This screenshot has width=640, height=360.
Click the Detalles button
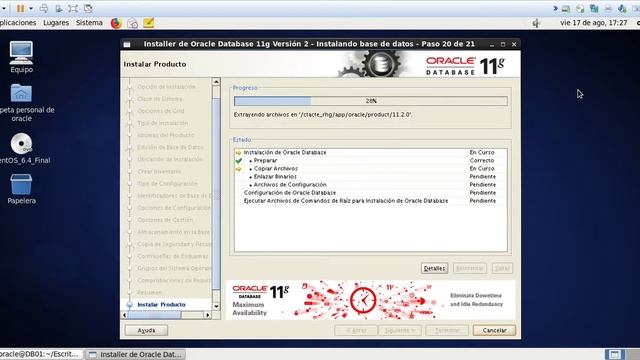[434, 268]
